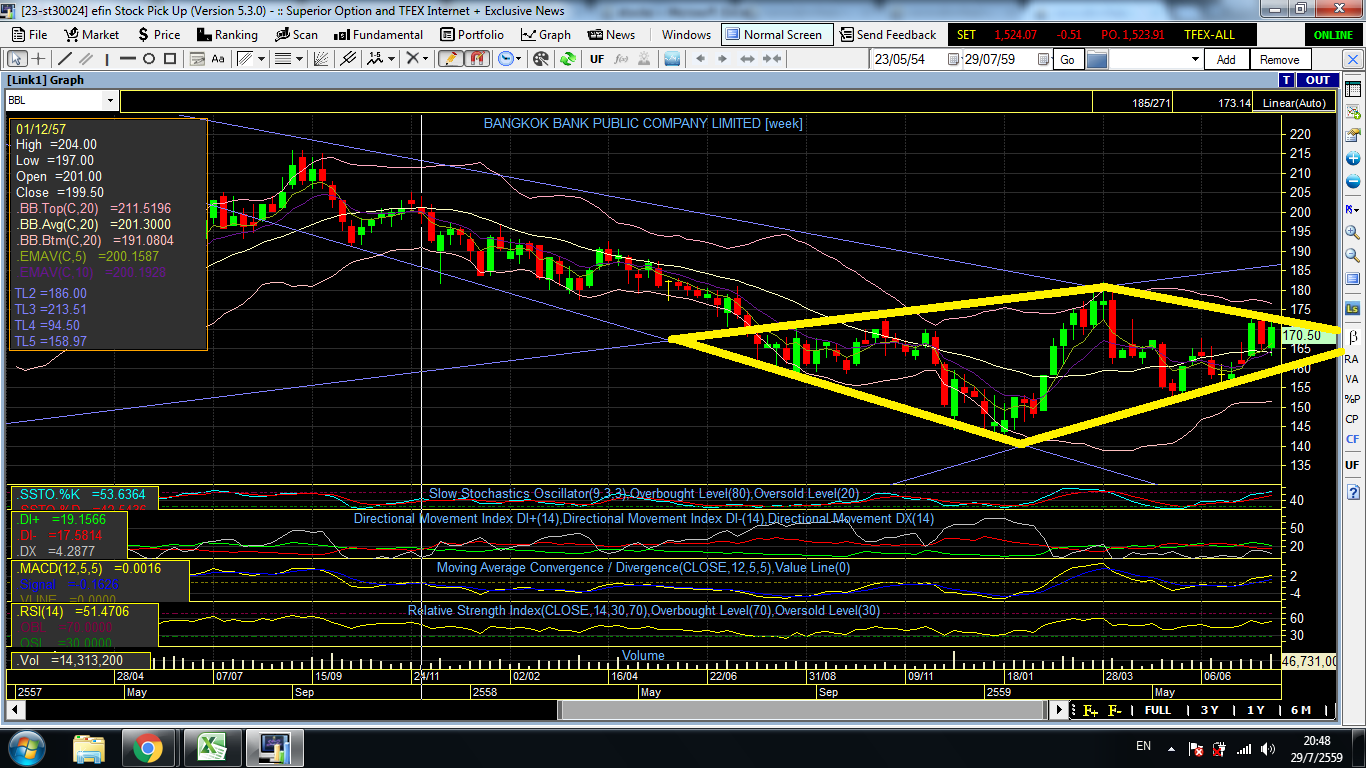The height and width of the screenshot is (768, 1366).
Task: Click the F+ button below chart
Action: (x=1089, y=710)
